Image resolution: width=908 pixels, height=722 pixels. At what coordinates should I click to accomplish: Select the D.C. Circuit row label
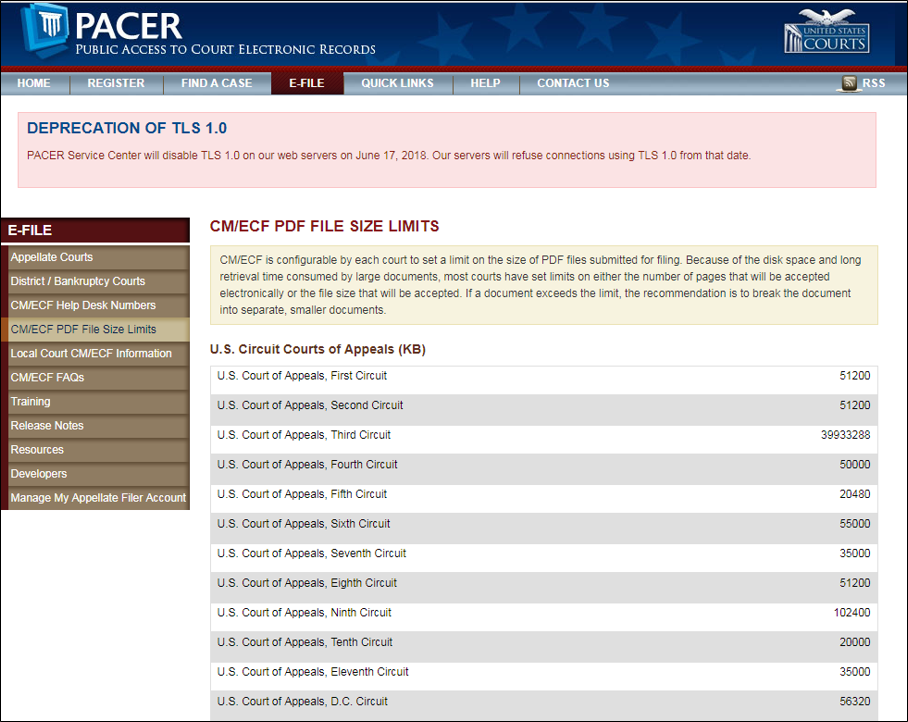point(302,701)
